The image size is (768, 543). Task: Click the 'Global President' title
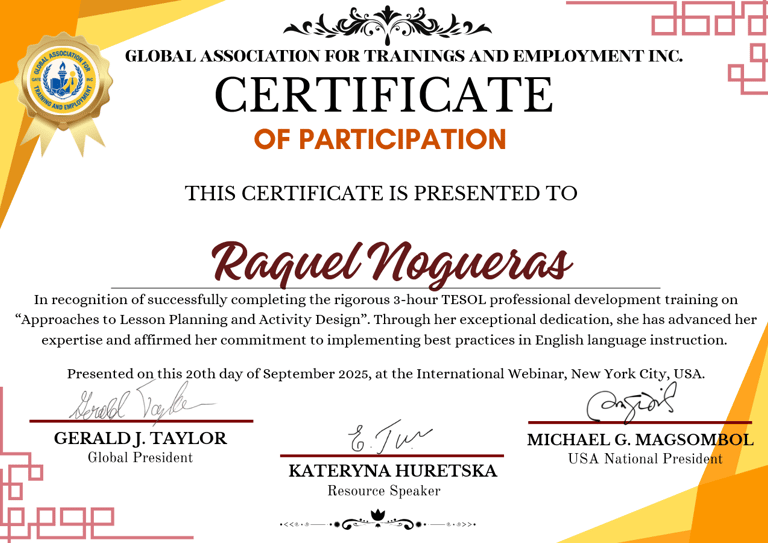[x=141, y=458]
